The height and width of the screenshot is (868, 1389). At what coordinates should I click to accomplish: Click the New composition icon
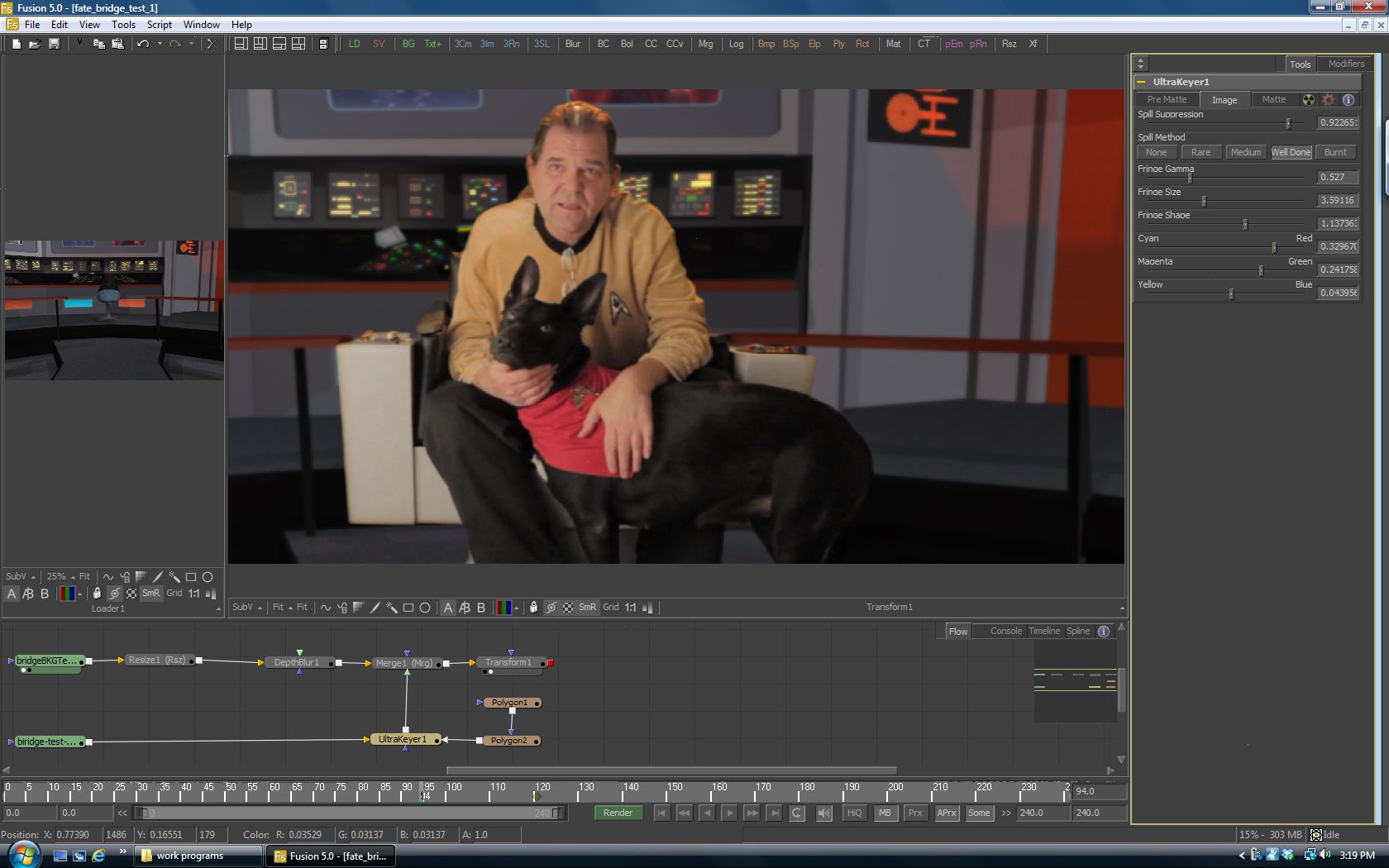click(16, 44)
